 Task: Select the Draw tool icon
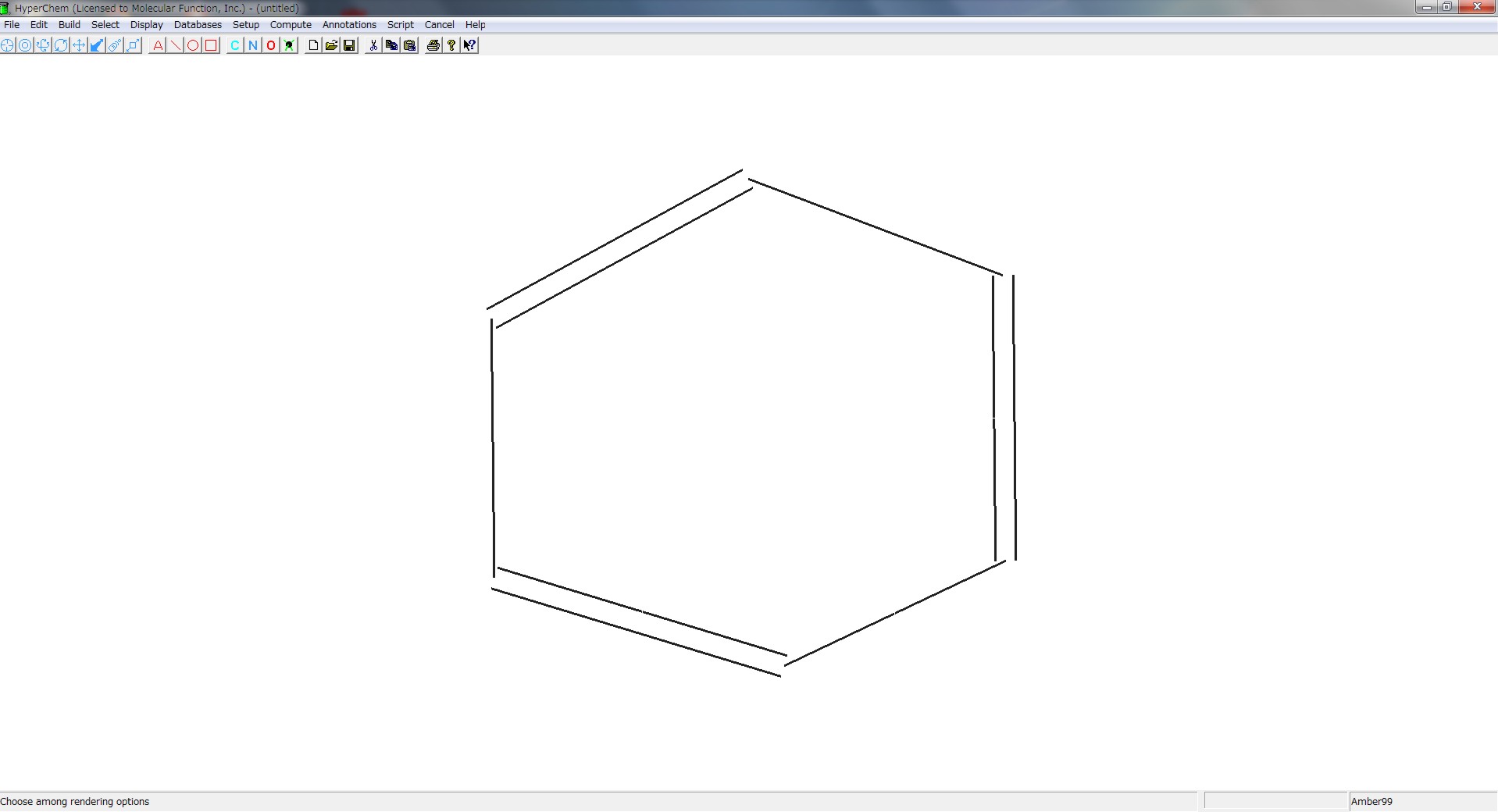pos(7,45)
